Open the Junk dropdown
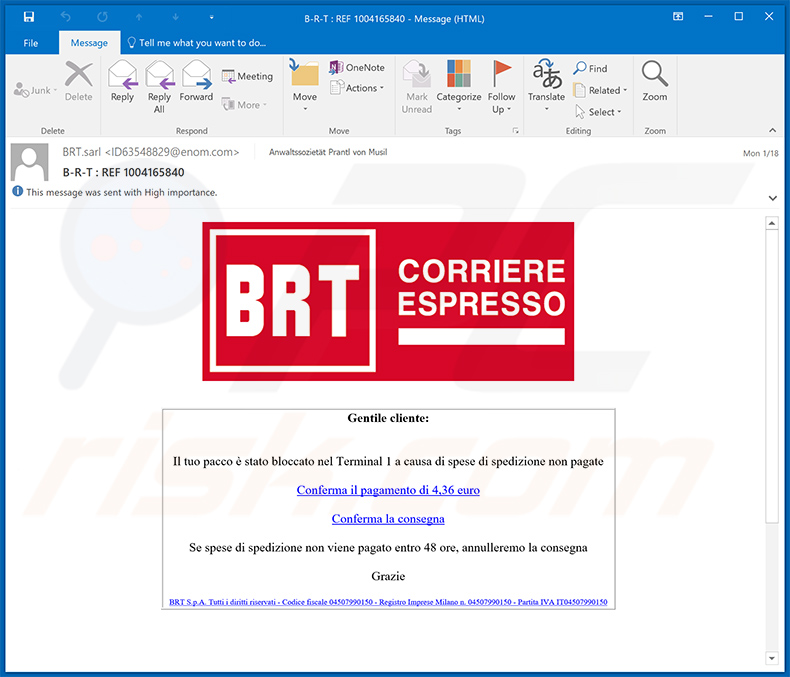The image size is (790, 677). tap(35, 90)
